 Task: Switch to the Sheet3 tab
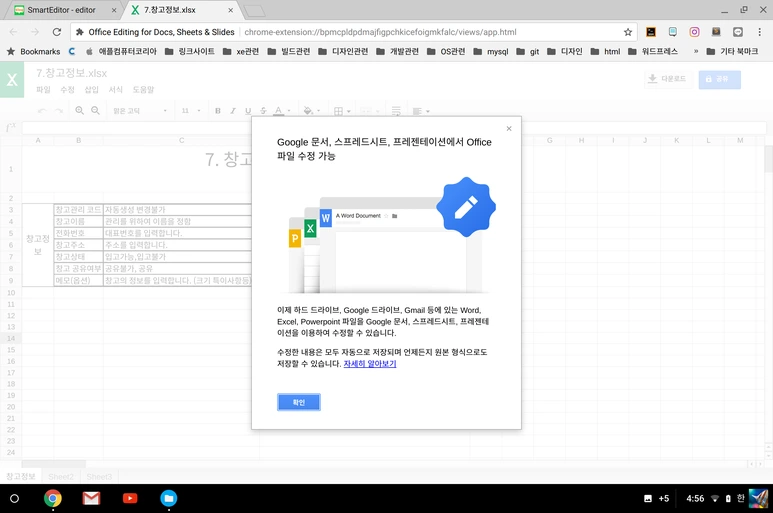(x=99, y=477)
